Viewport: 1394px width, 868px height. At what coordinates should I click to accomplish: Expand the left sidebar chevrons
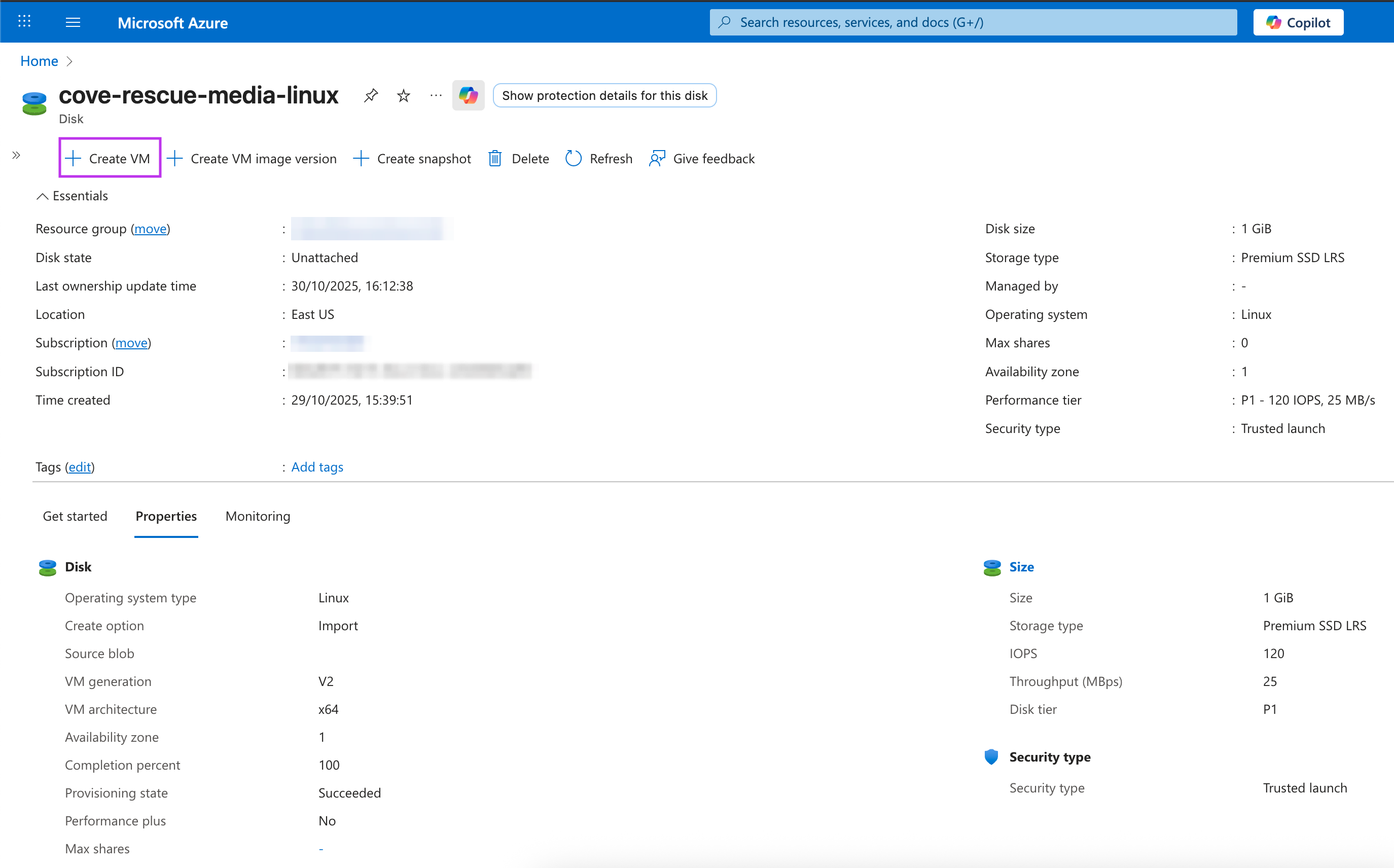[16, 155]
